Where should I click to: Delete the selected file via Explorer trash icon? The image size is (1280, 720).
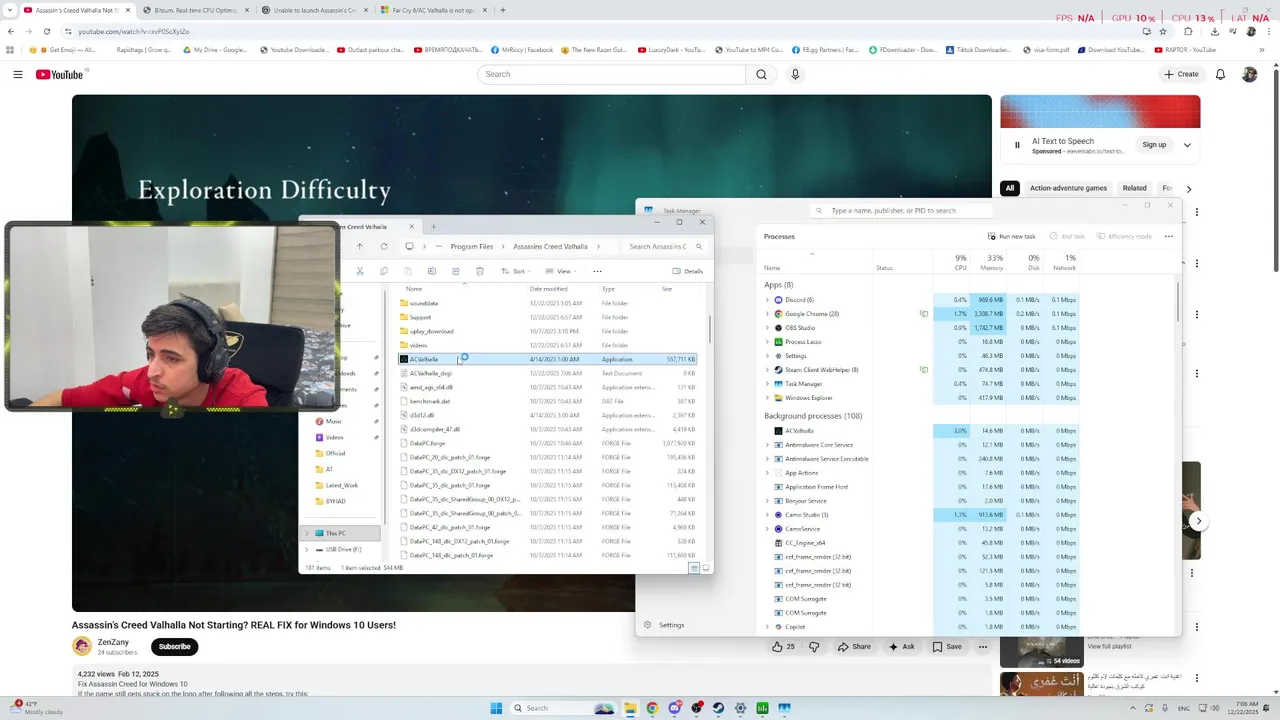[x=480, y=271]
